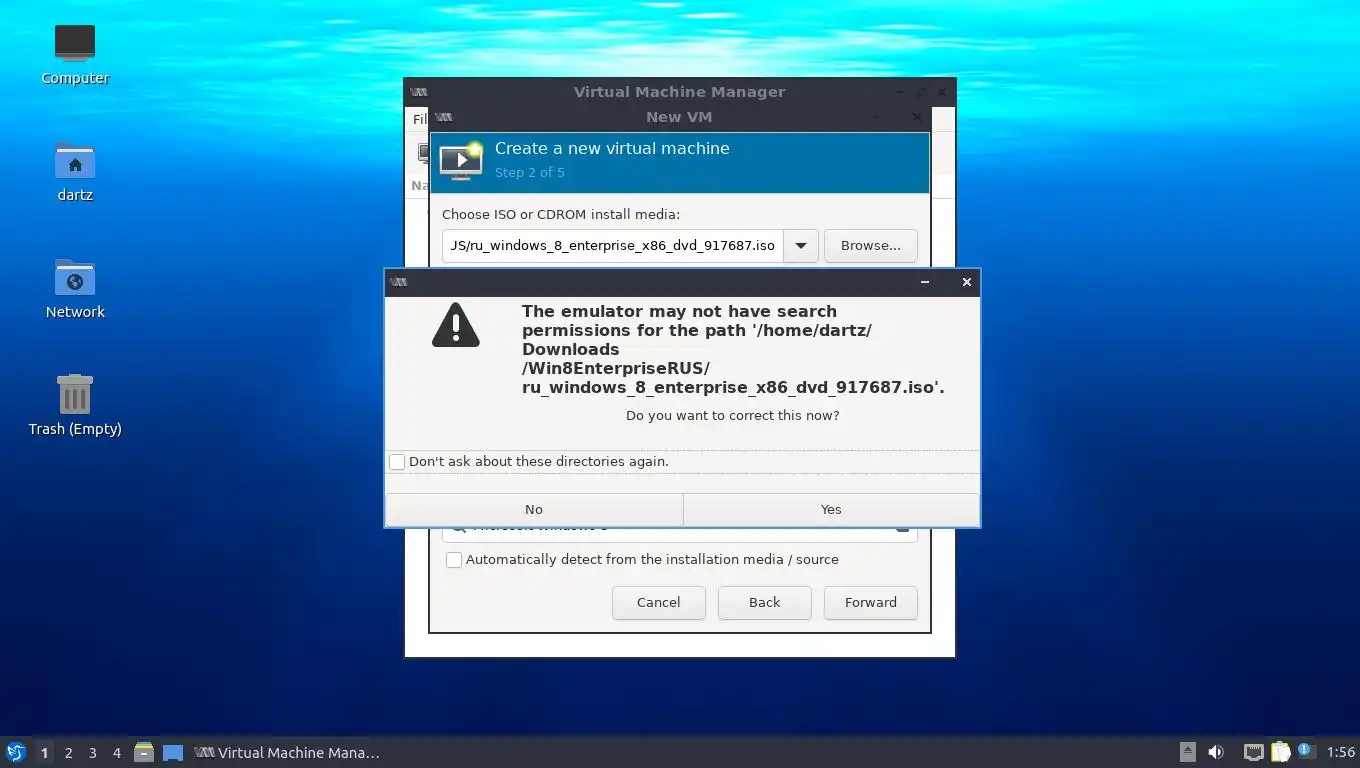Click No in the permissions dialog
The width and height of the screenshot is (1360, 768).
tap(534, 509)
